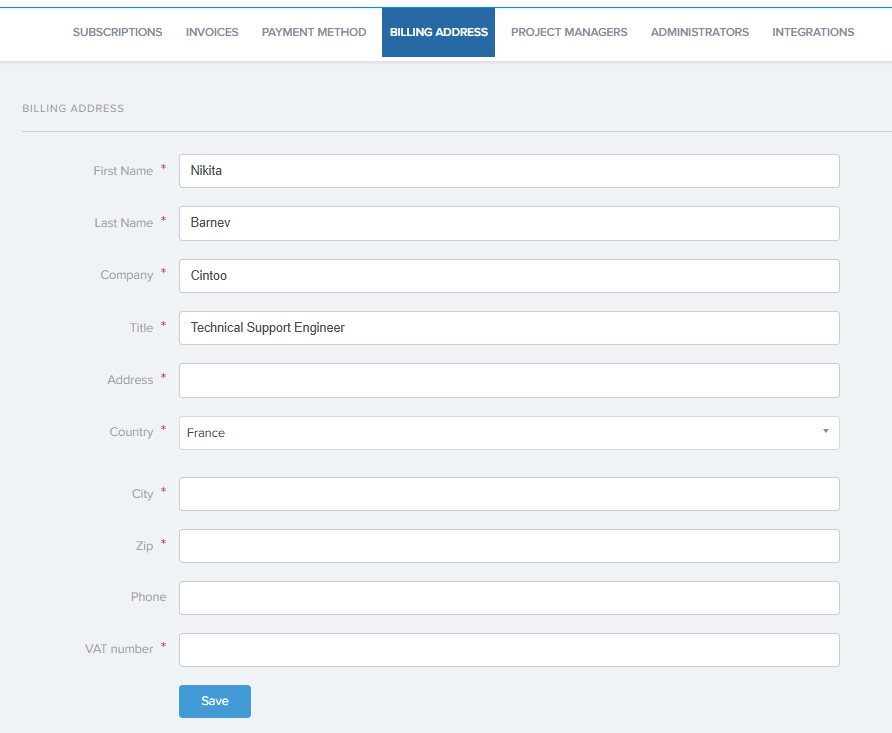
Task: Open the Project Managers tab
Action: [569, 32]
